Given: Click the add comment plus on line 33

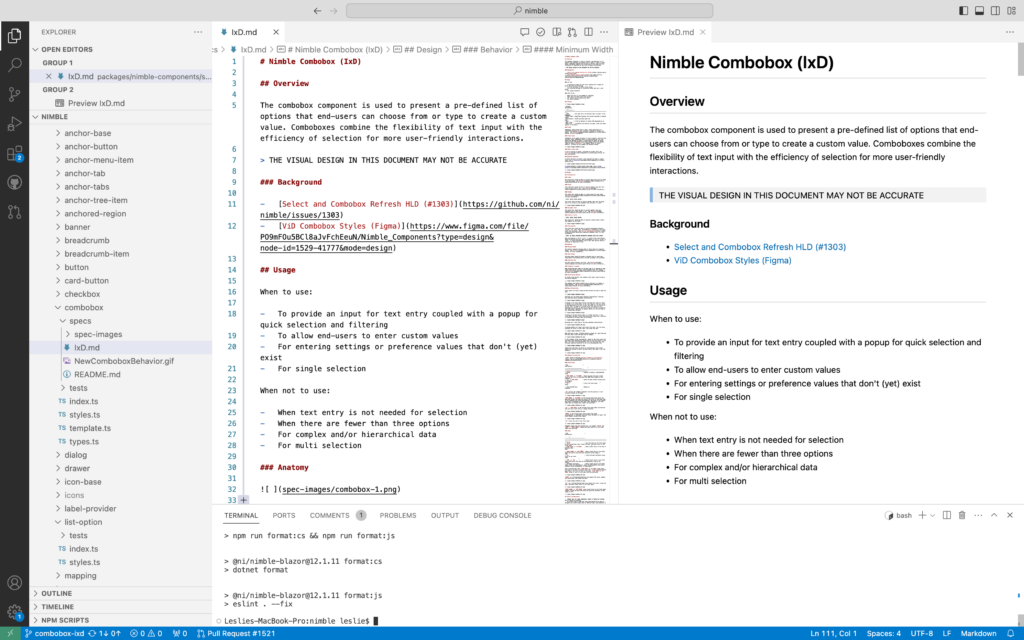Looking at the screenshot, I should [x=244, y=500].
